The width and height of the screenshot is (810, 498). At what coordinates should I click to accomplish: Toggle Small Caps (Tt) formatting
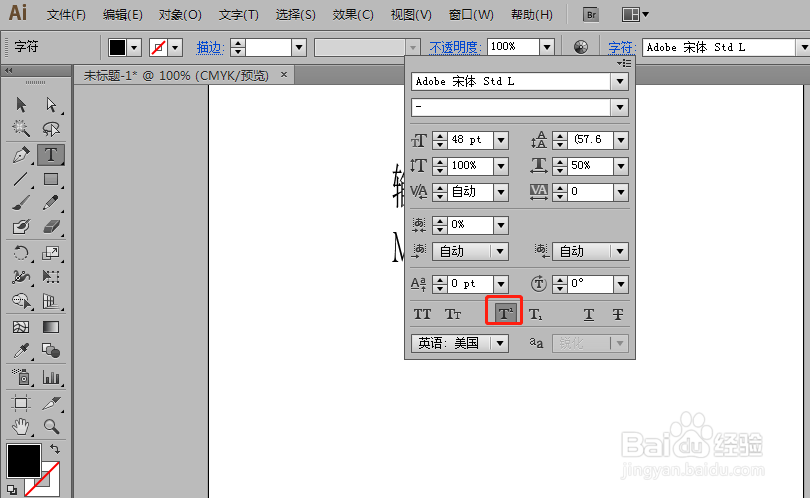(x=453, y=314)
